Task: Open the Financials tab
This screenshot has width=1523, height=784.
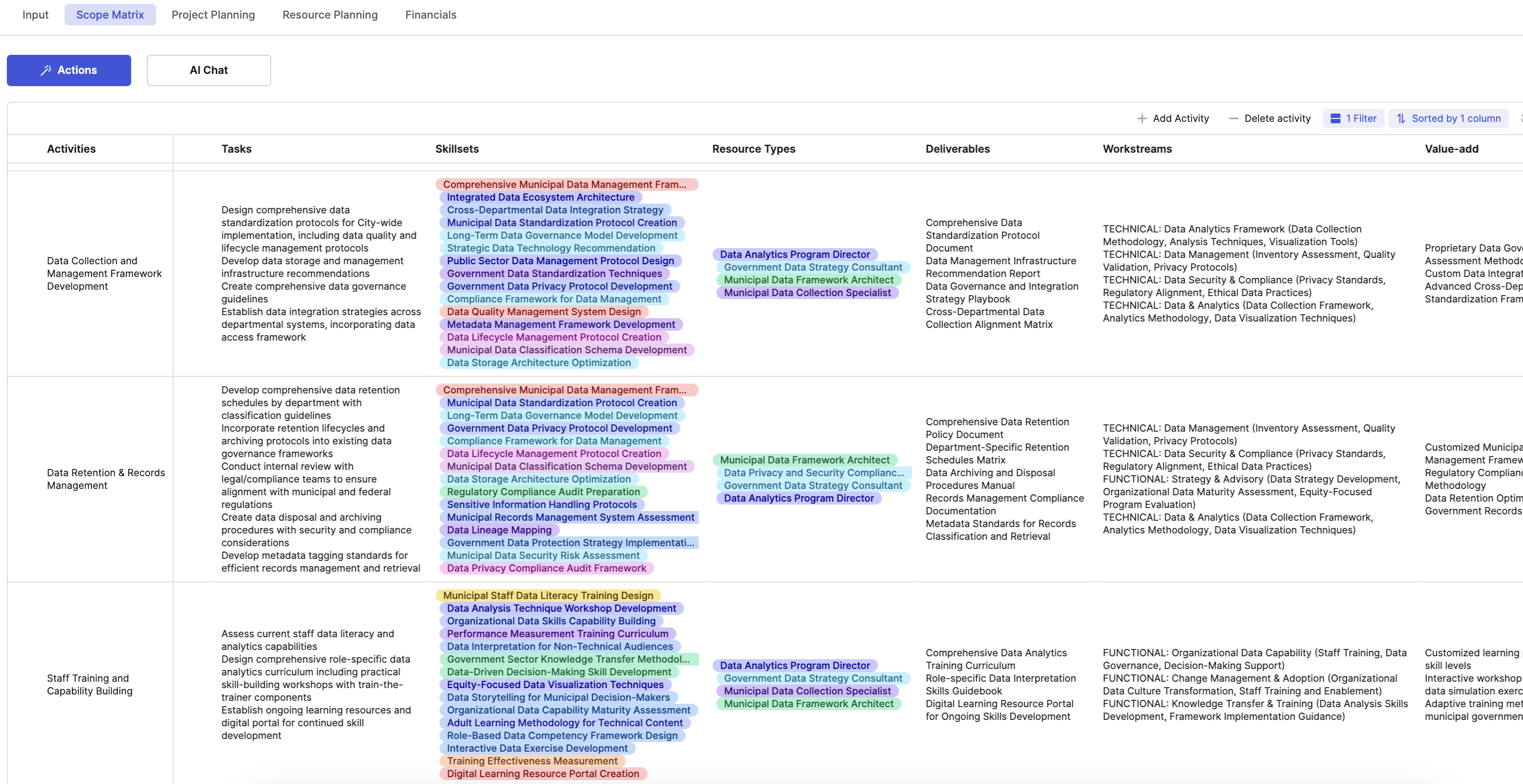Action: pos(430,15)
